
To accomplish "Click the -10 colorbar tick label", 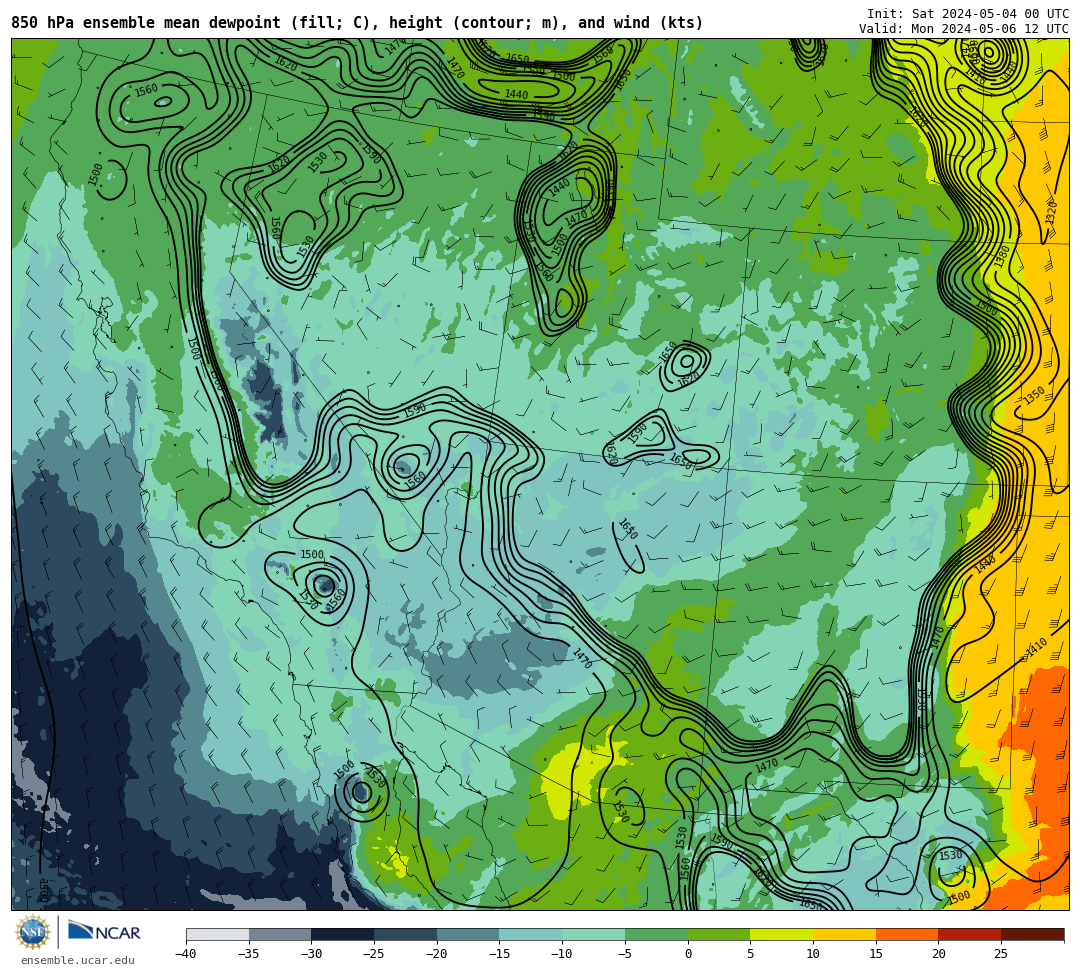I will pyautogui.click(x=561, y=954).
